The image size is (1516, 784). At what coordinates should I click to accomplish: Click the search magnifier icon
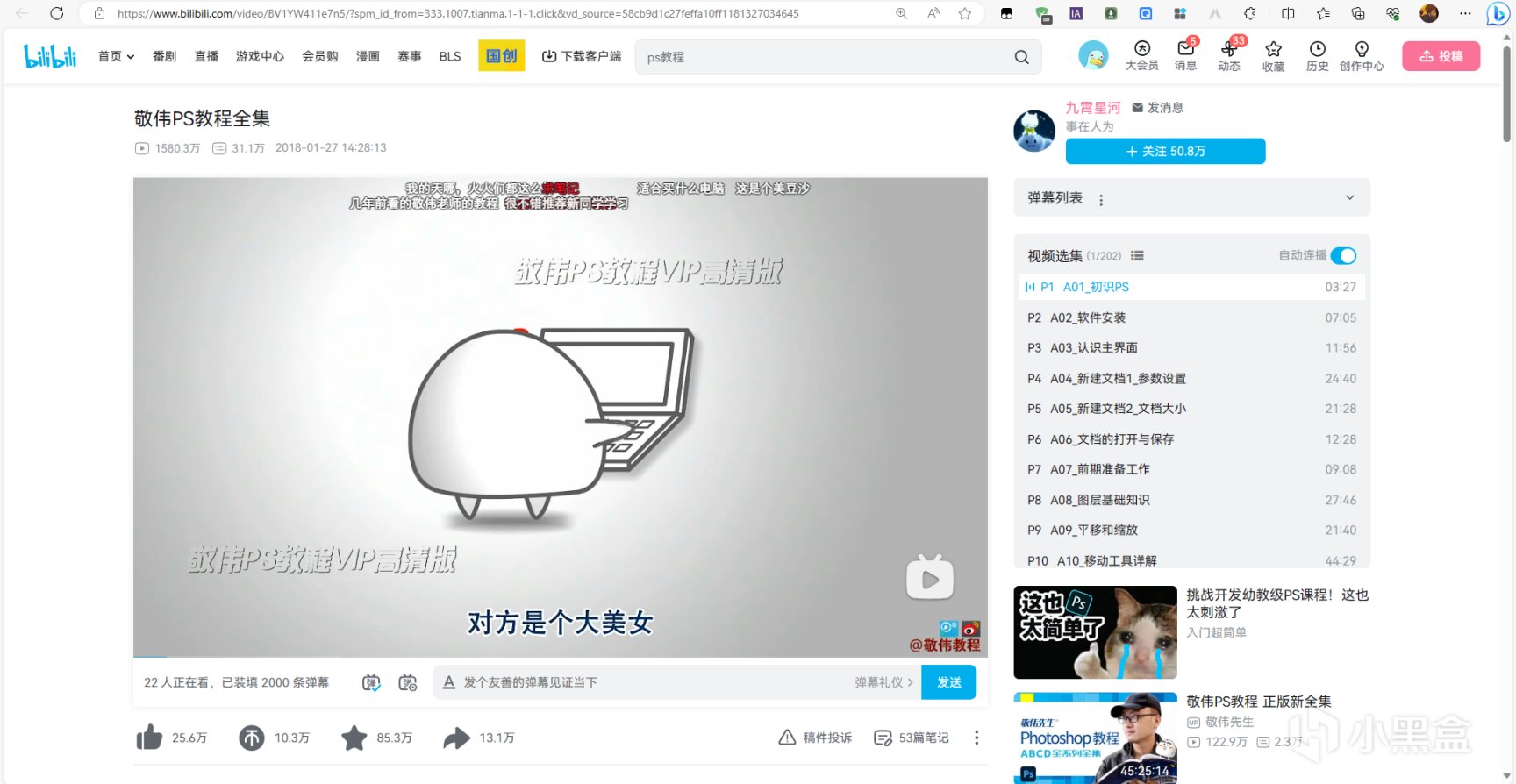click(x=1021, y=57)
